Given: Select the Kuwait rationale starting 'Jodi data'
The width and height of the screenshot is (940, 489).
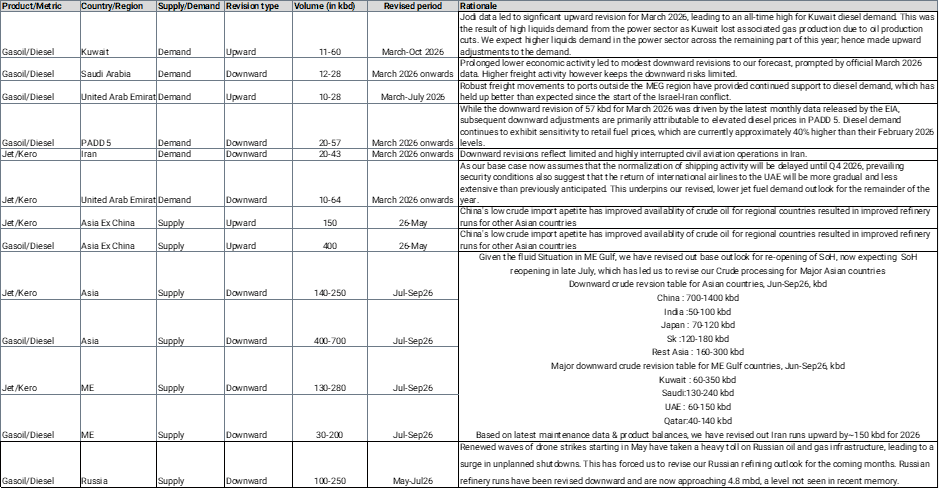Looking at the screenshot, I should 697,35.
